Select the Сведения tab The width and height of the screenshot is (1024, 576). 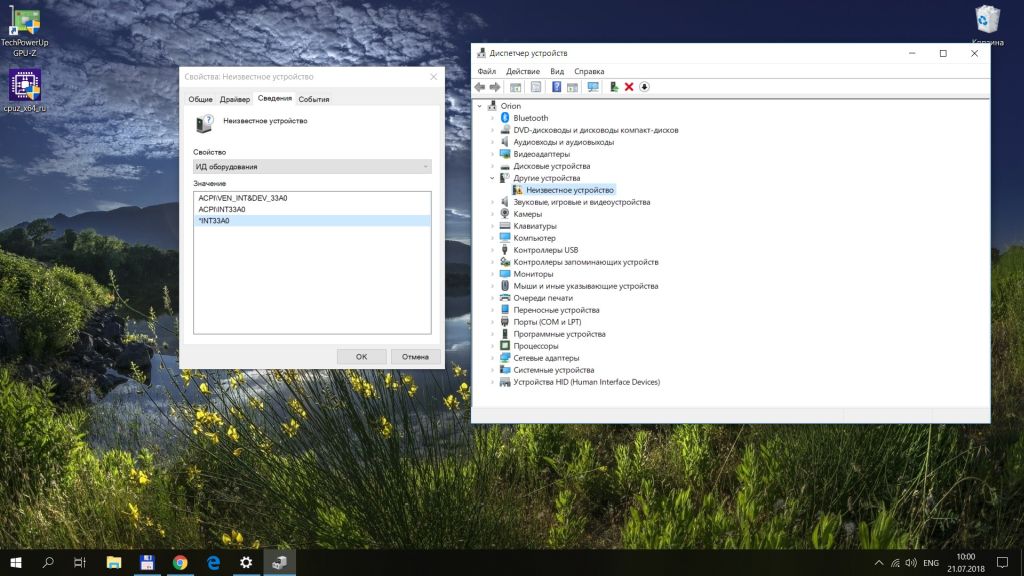[x=274, y=98]
